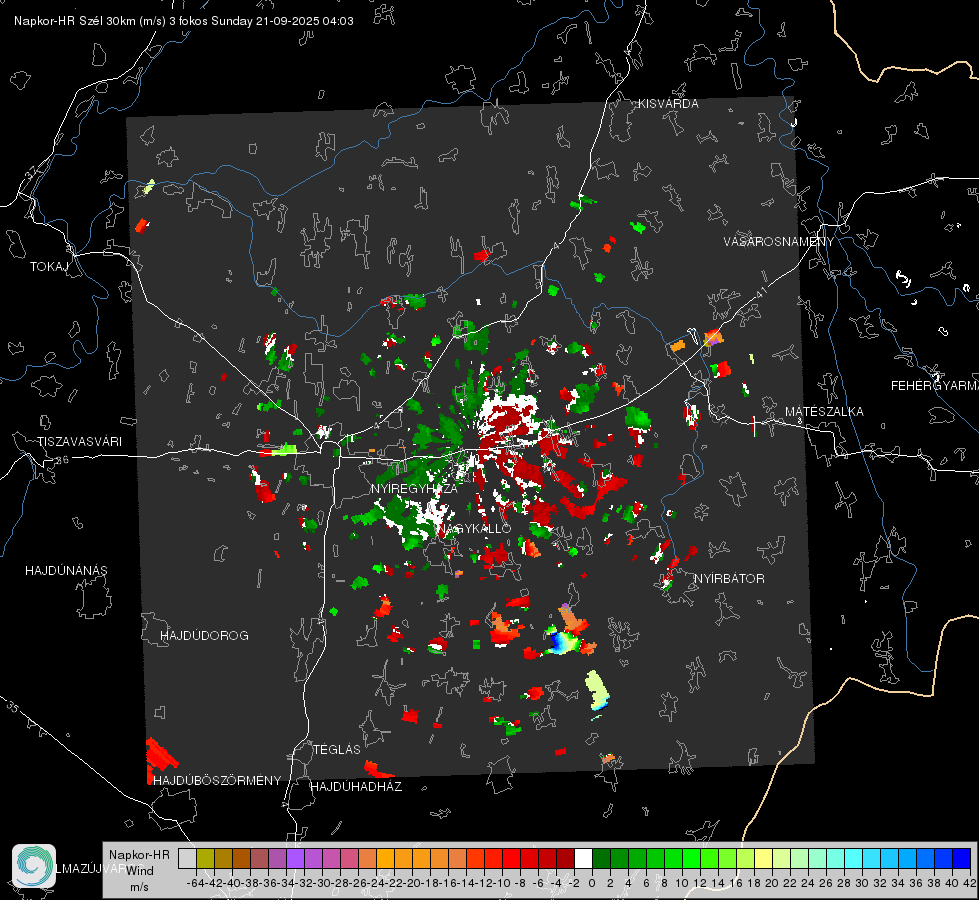Click the Napkor-HR label in legend
979x900 pixels.
tap(139, 855)
